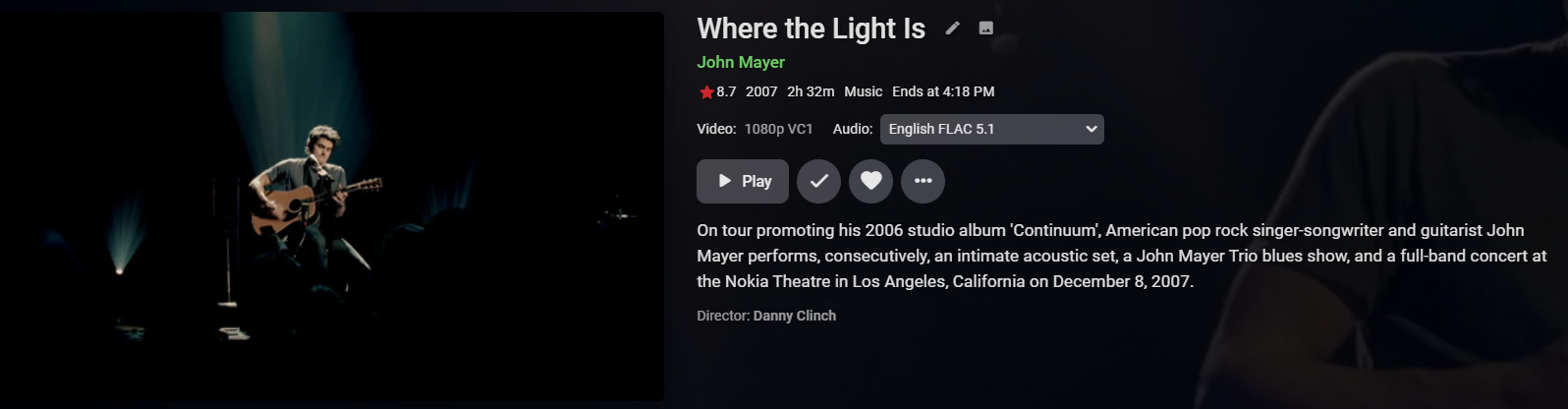Click the pencil edit metadata icon

952,29
